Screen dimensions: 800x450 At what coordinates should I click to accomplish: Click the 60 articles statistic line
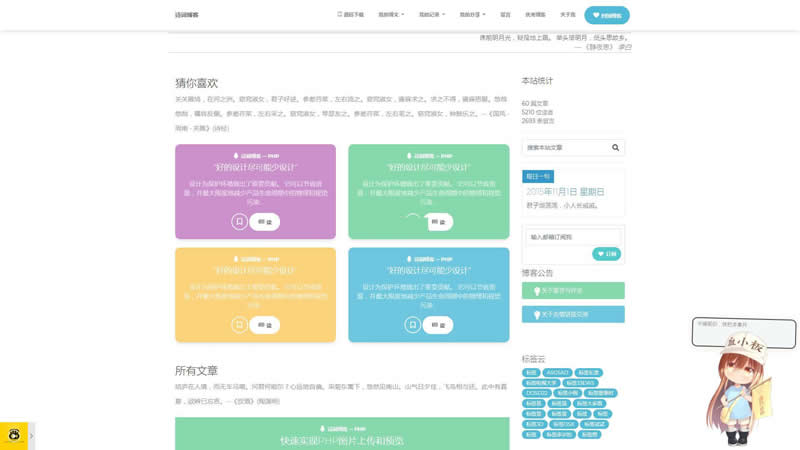tap(535, 103)
